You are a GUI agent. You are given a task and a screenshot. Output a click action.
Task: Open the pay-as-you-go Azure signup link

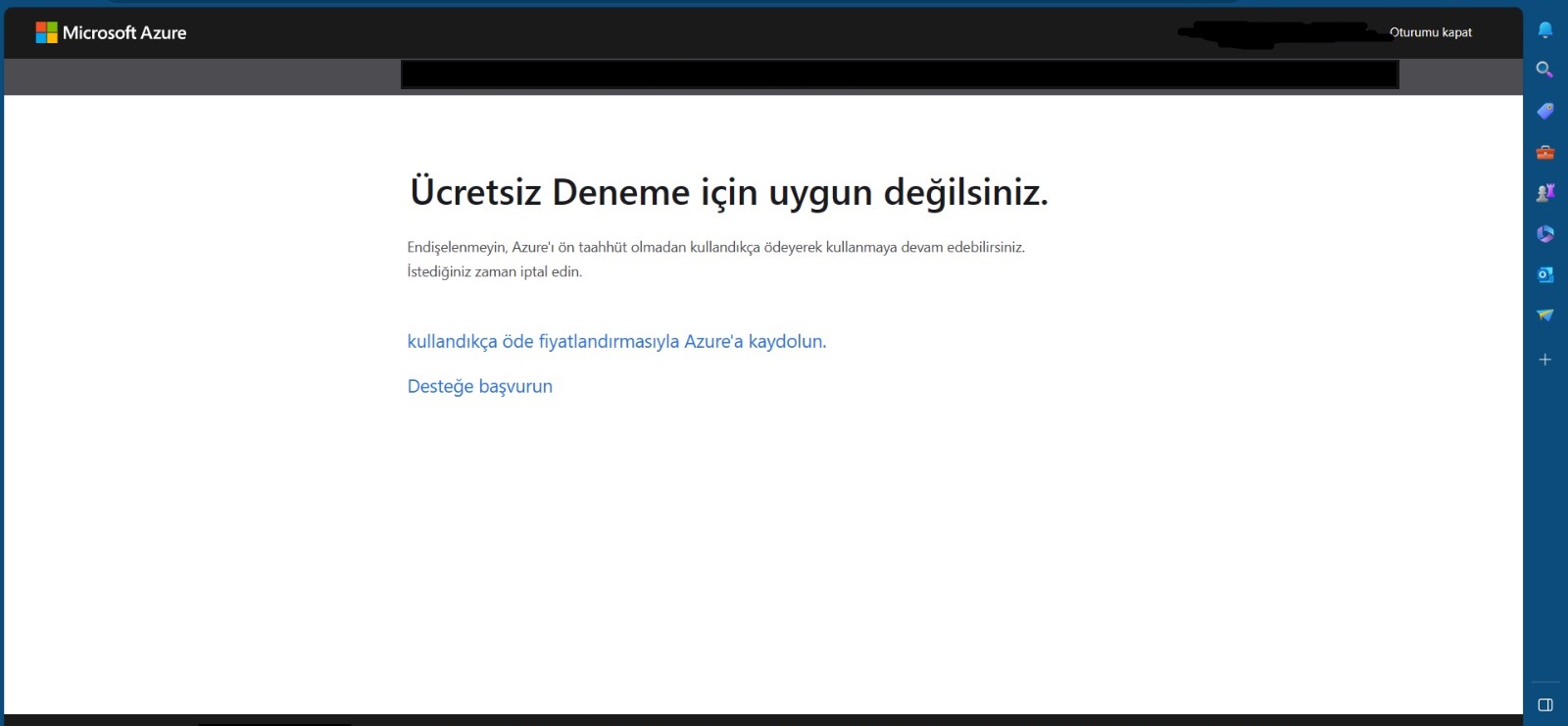616,341
